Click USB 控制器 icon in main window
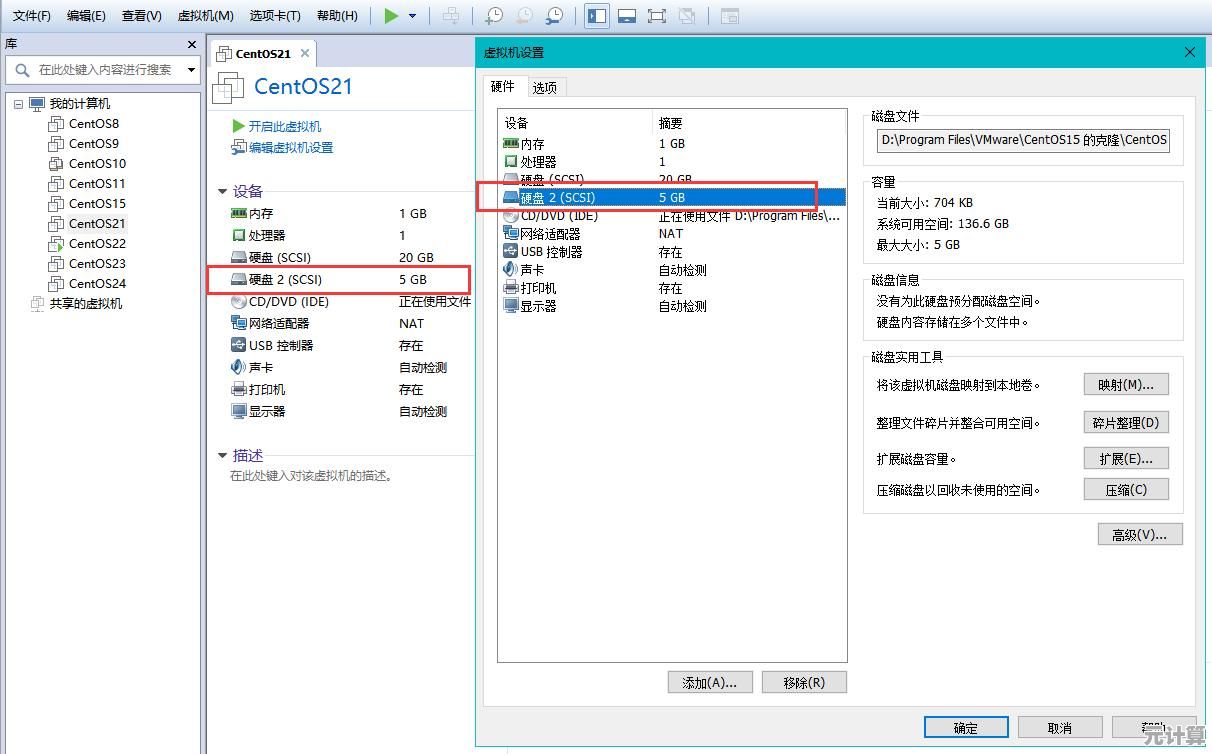Image resolution: width=1212 pixels, height=754 pixels. click(238, 345)
